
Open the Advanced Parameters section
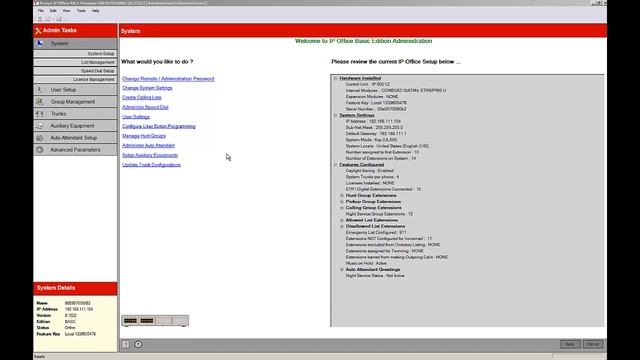[x=75, y=150]
